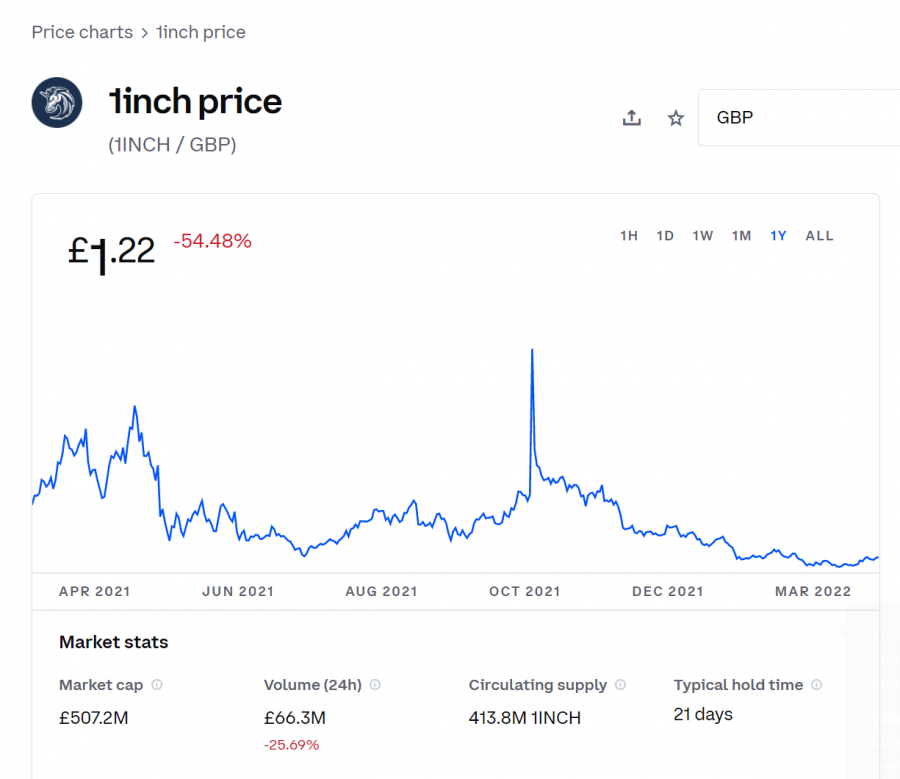Switch chart to 1M range

click(742, 235)
